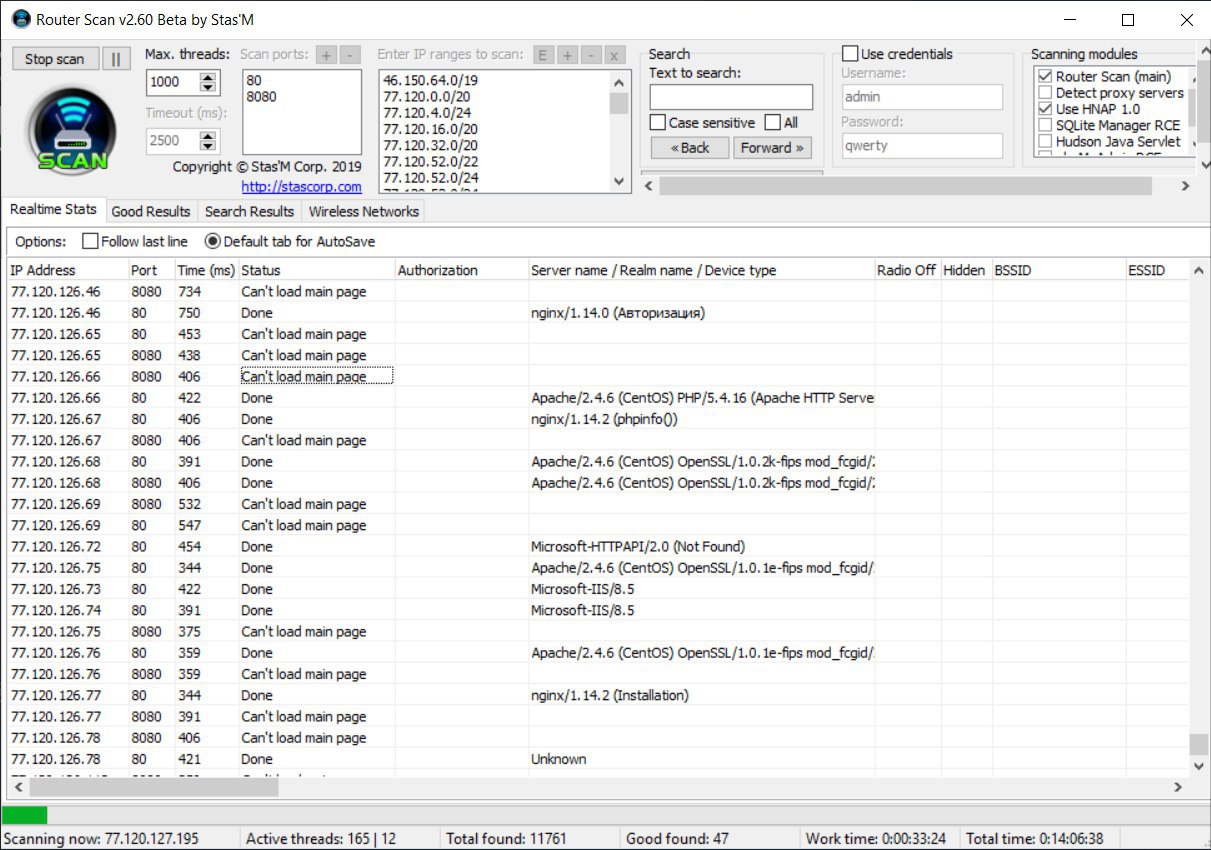
Task: Add an IP range with plus button
Action: click(567, 55)
